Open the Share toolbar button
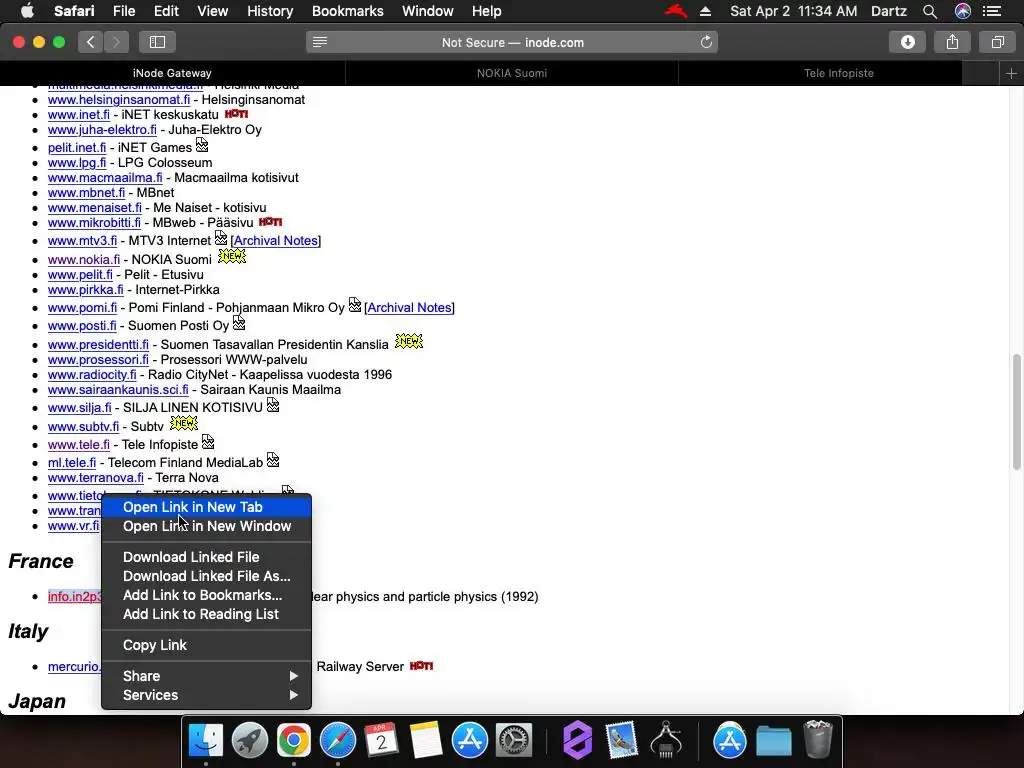The height and width of the screenshot is (768, 1024). click(x=952, y=42)
